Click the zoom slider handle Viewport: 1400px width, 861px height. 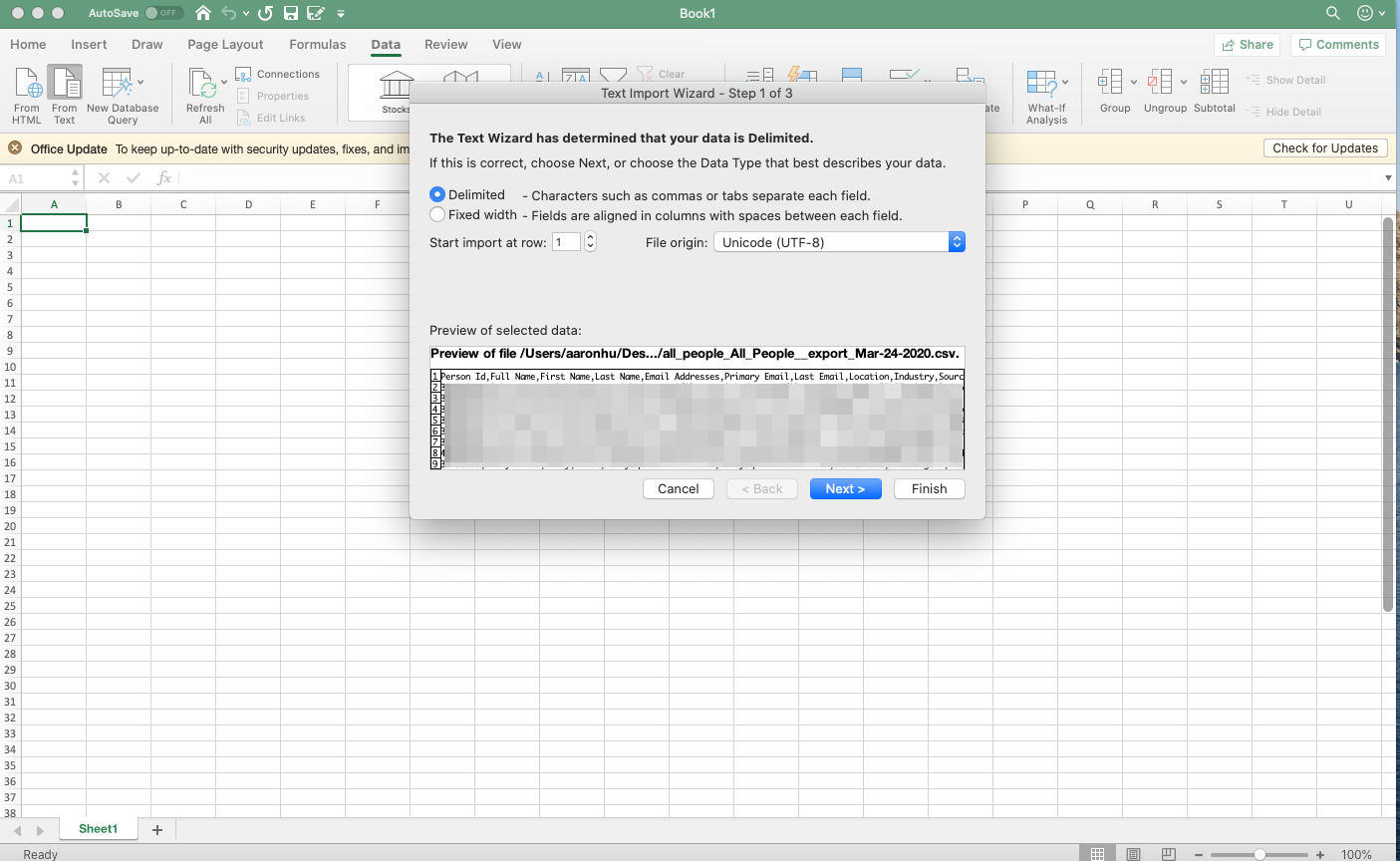pos(1260,854)
